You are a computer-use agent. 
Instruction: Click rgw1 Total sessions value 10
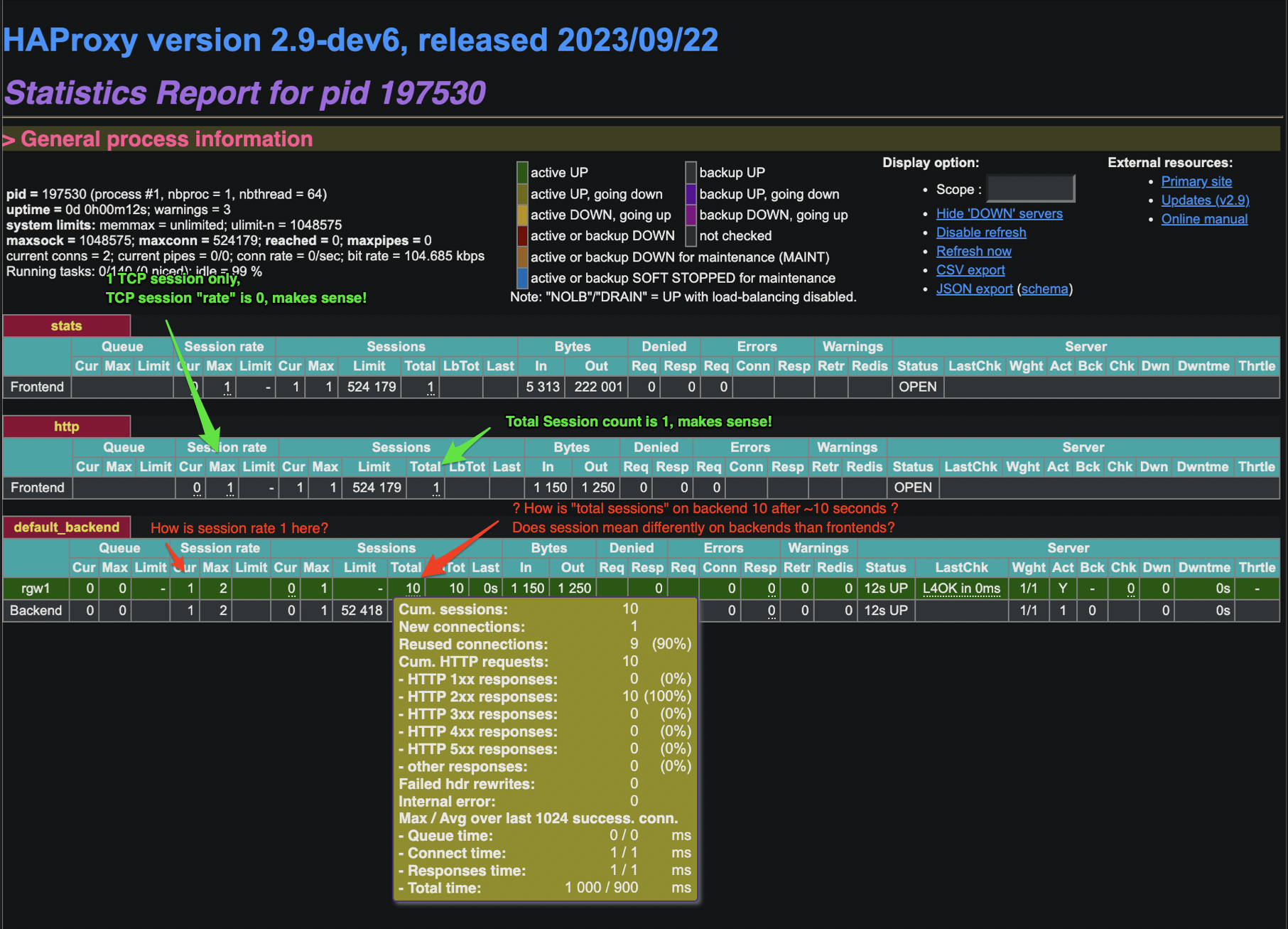click(413, 589)
